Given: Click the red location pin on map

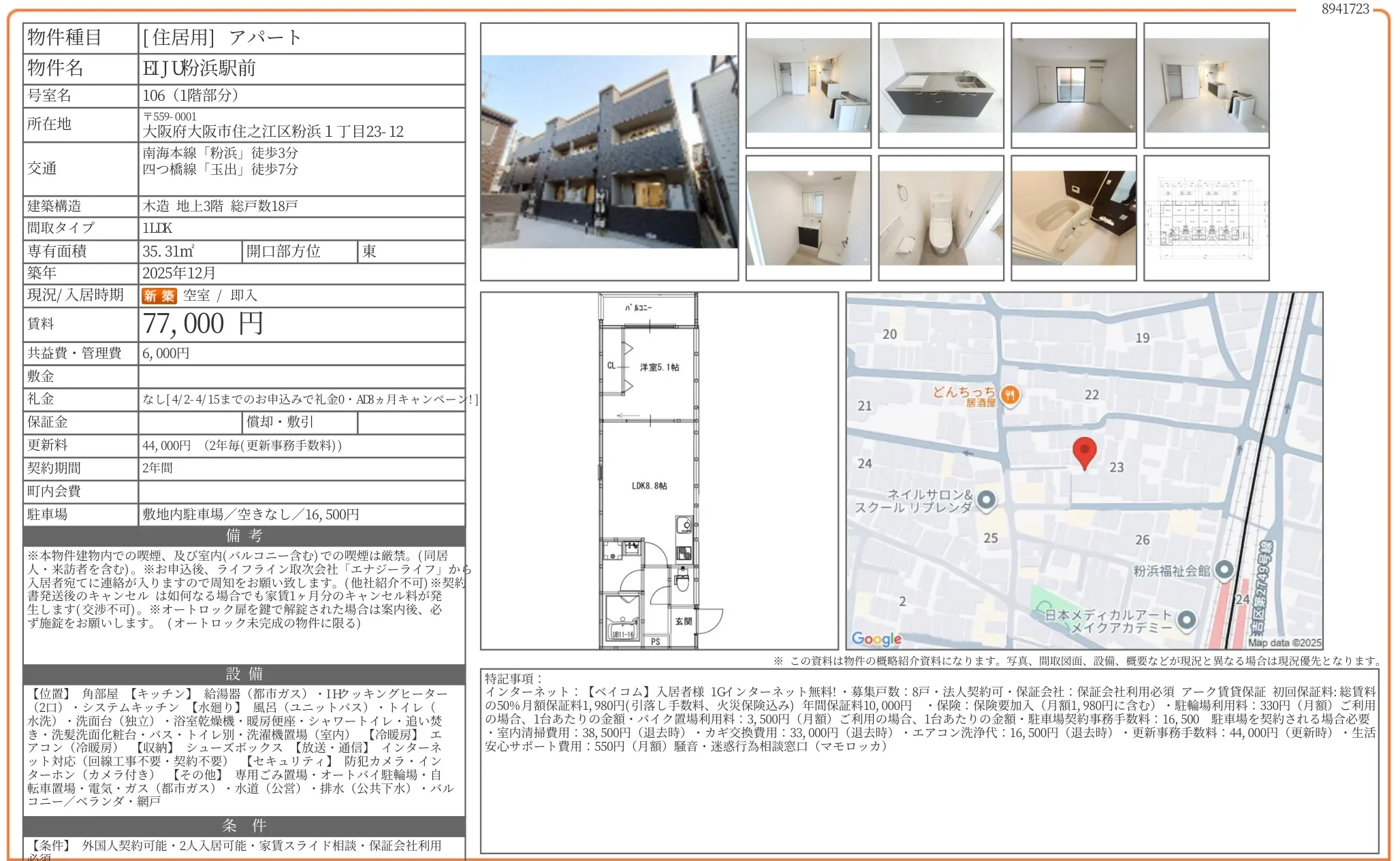Looking at the screenshot, I should coord(1084,451).
